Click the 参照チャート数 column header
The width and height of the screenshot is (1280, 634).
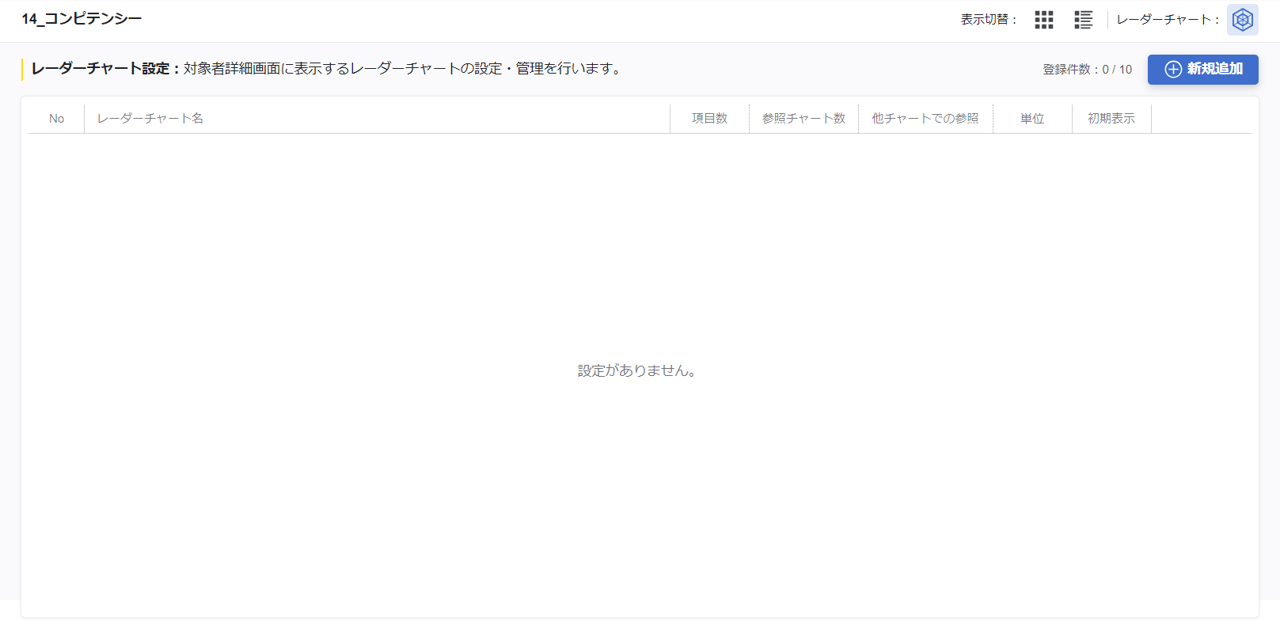pos(804,118)
